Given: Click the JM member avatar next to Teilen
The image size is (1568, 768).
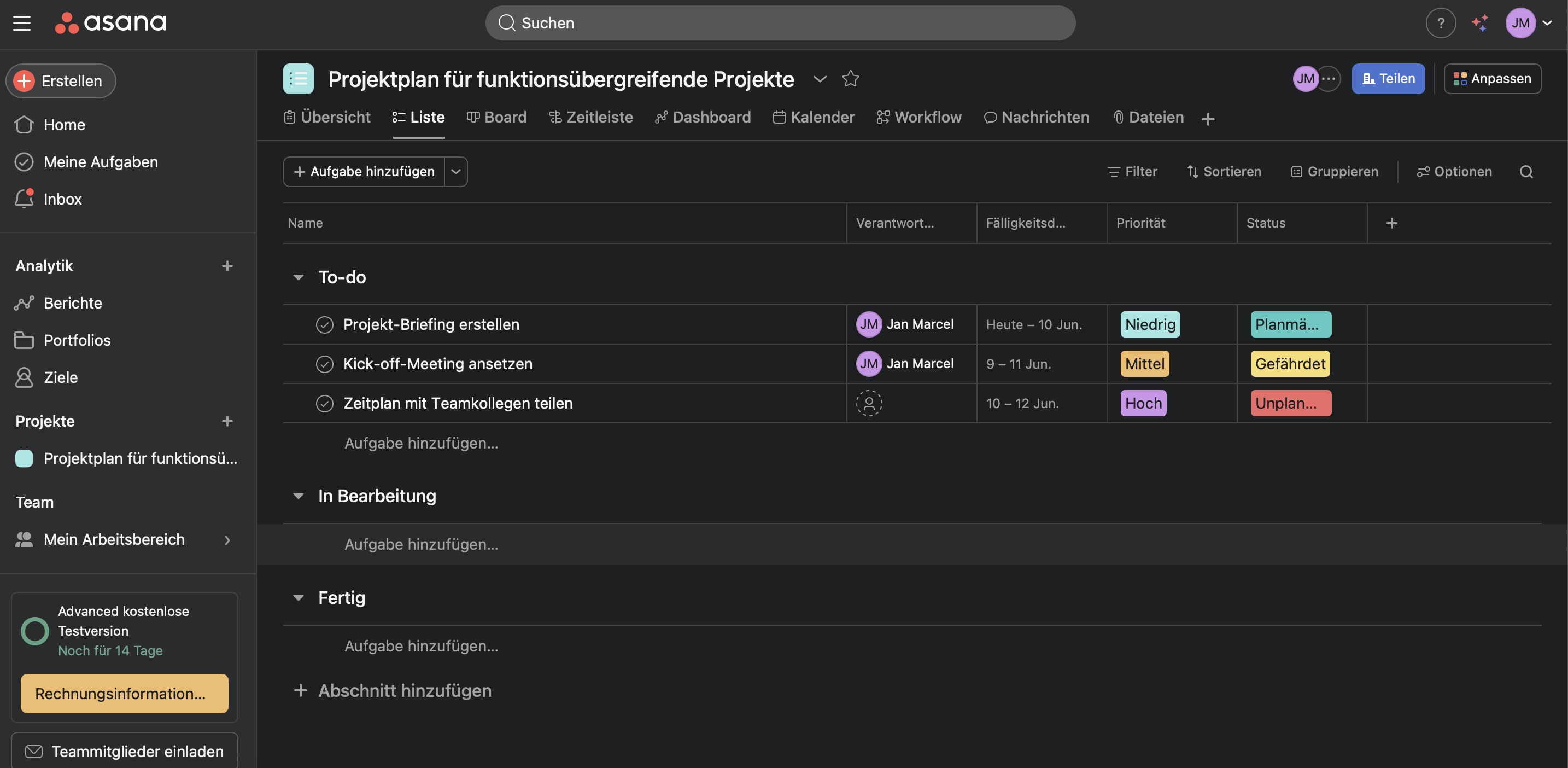Looking at the screenshot, I should [x=1305, y=79].
